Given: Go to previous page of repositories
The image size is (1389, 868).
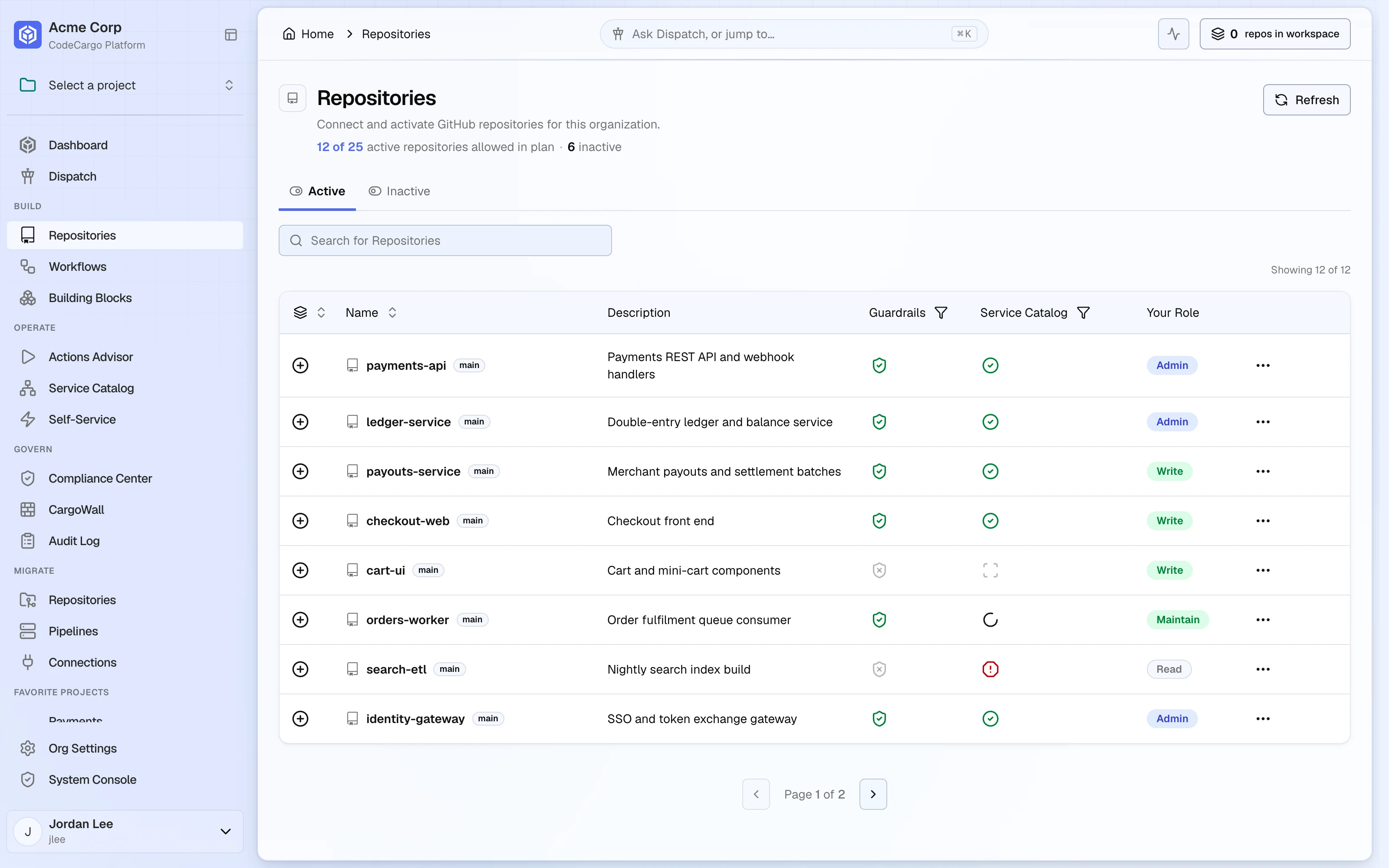Looking at the screenshot, I should [756, 794].
